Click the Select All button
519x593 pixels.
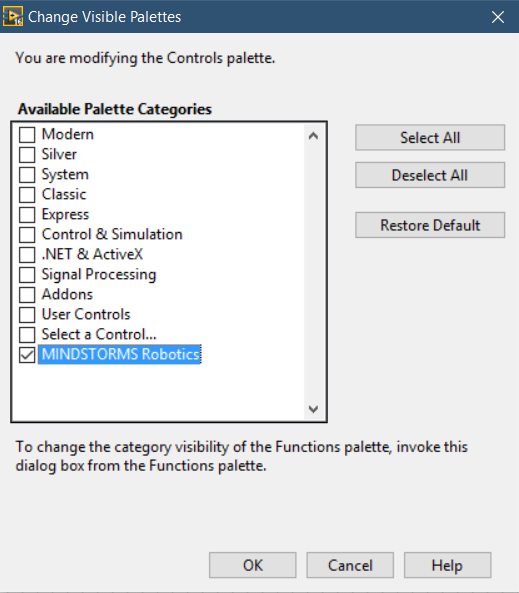(x=430, y=138)
